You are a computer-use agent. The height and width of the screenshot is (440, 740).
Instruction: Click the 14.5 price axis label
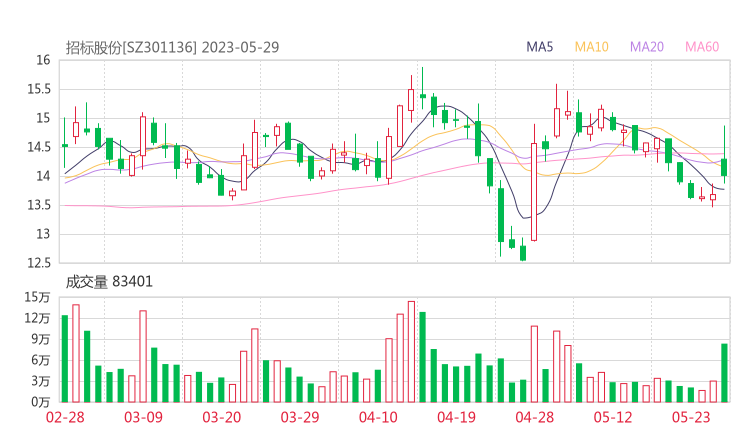(39, 147)
